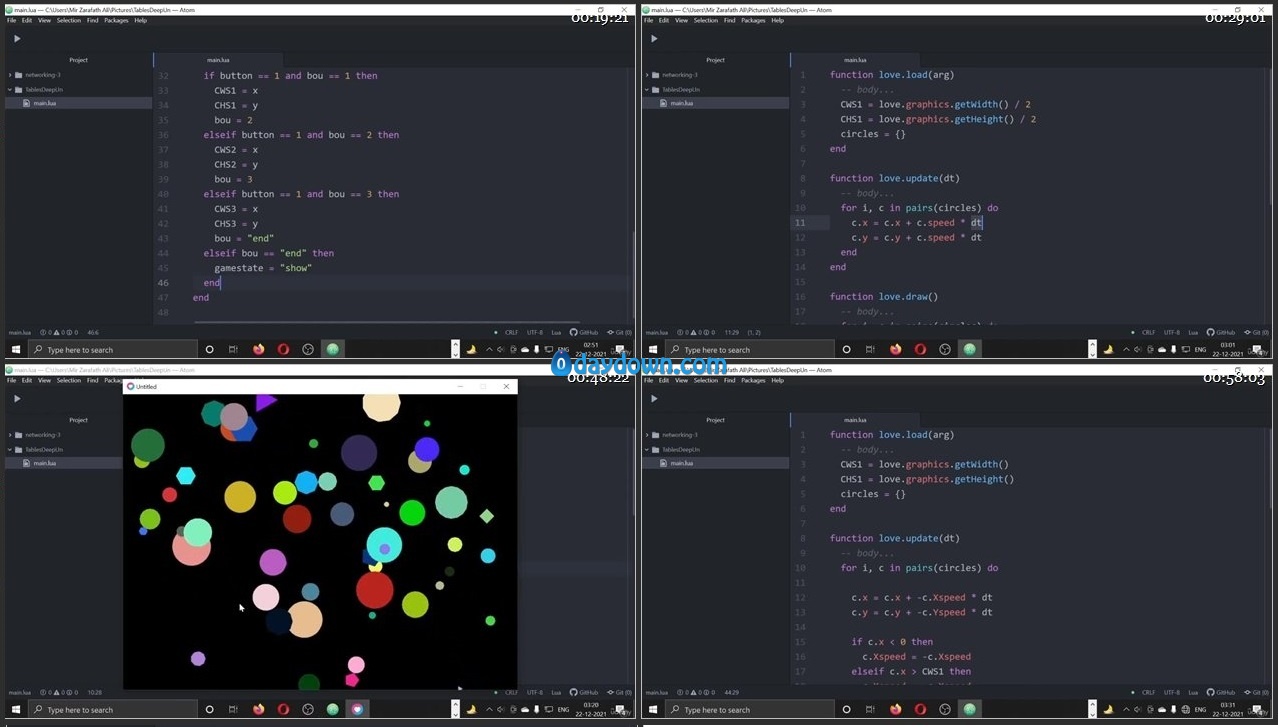Screen dimensions: 1278x727
Task: Open Task View in 00:19:21 frame taskbar
Action: (233, 349)
